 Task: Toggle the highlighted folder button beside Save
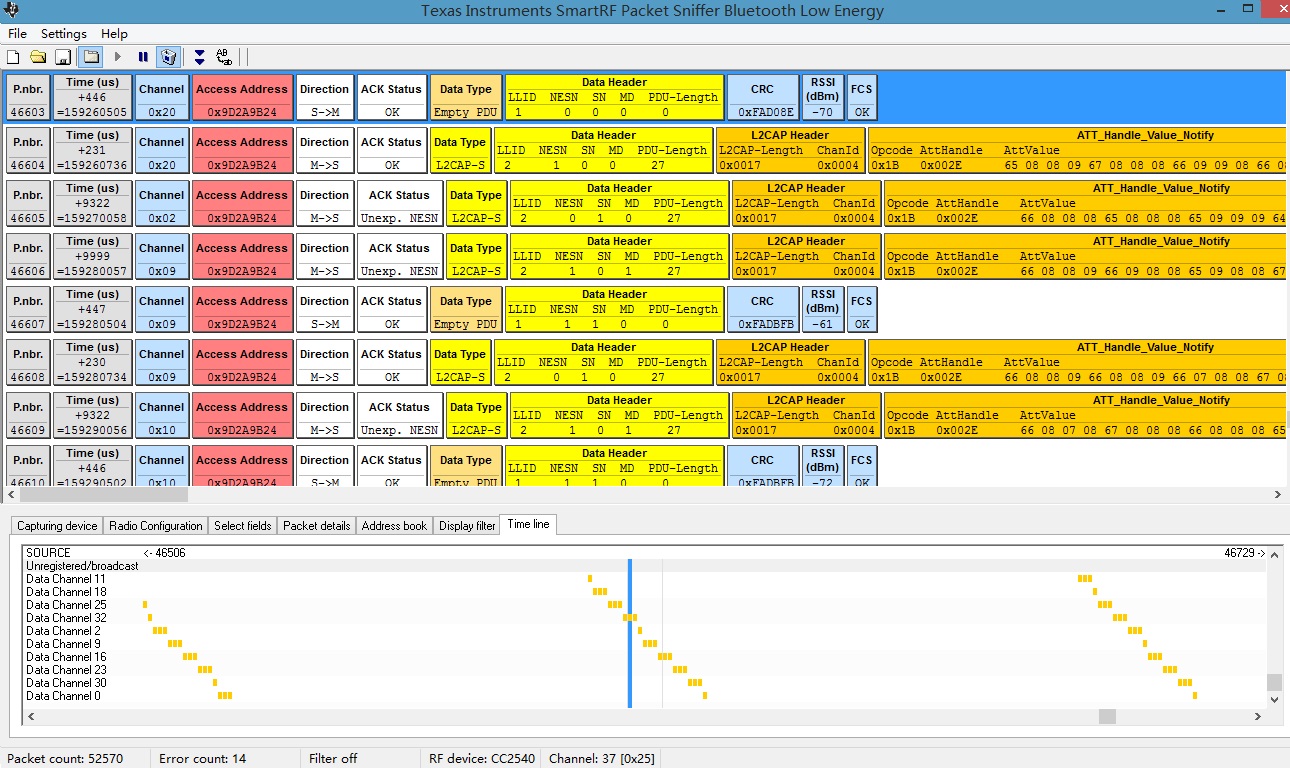tap(91, 57)
